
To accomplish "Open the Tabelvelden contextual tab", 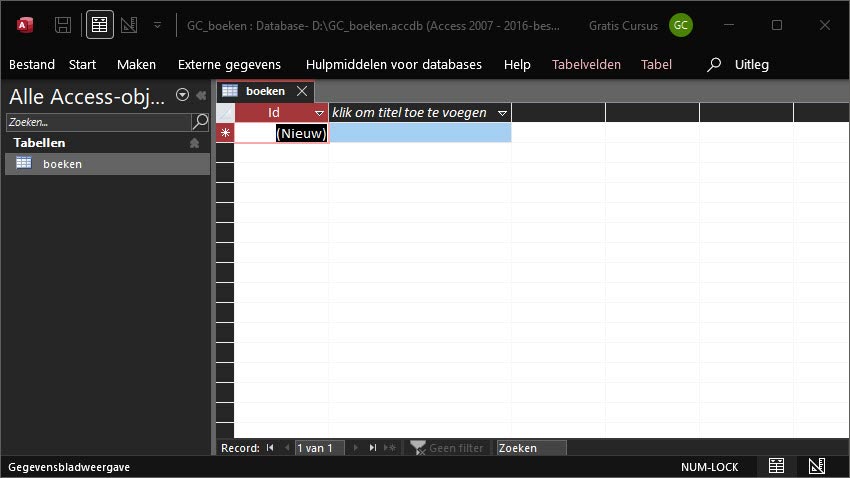I will (586, 64).
